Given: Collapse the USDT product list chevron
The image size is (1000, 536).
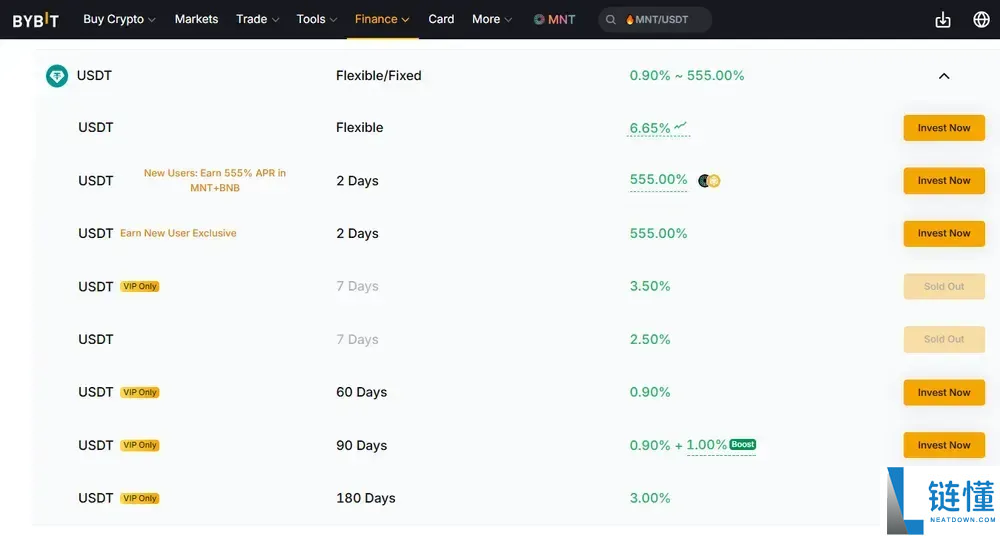Looking at the screenshot, I should point(944,76).
